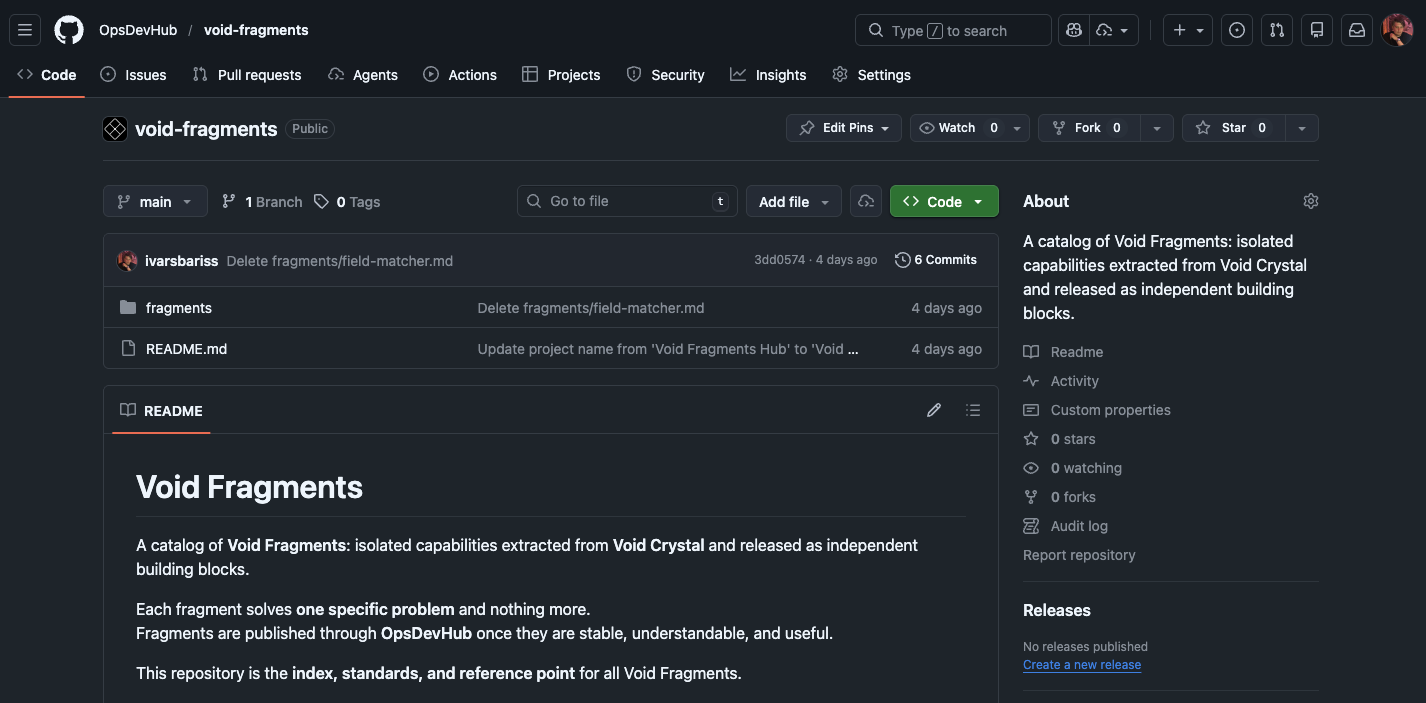Open About settings gear icon

(1311, 201)
